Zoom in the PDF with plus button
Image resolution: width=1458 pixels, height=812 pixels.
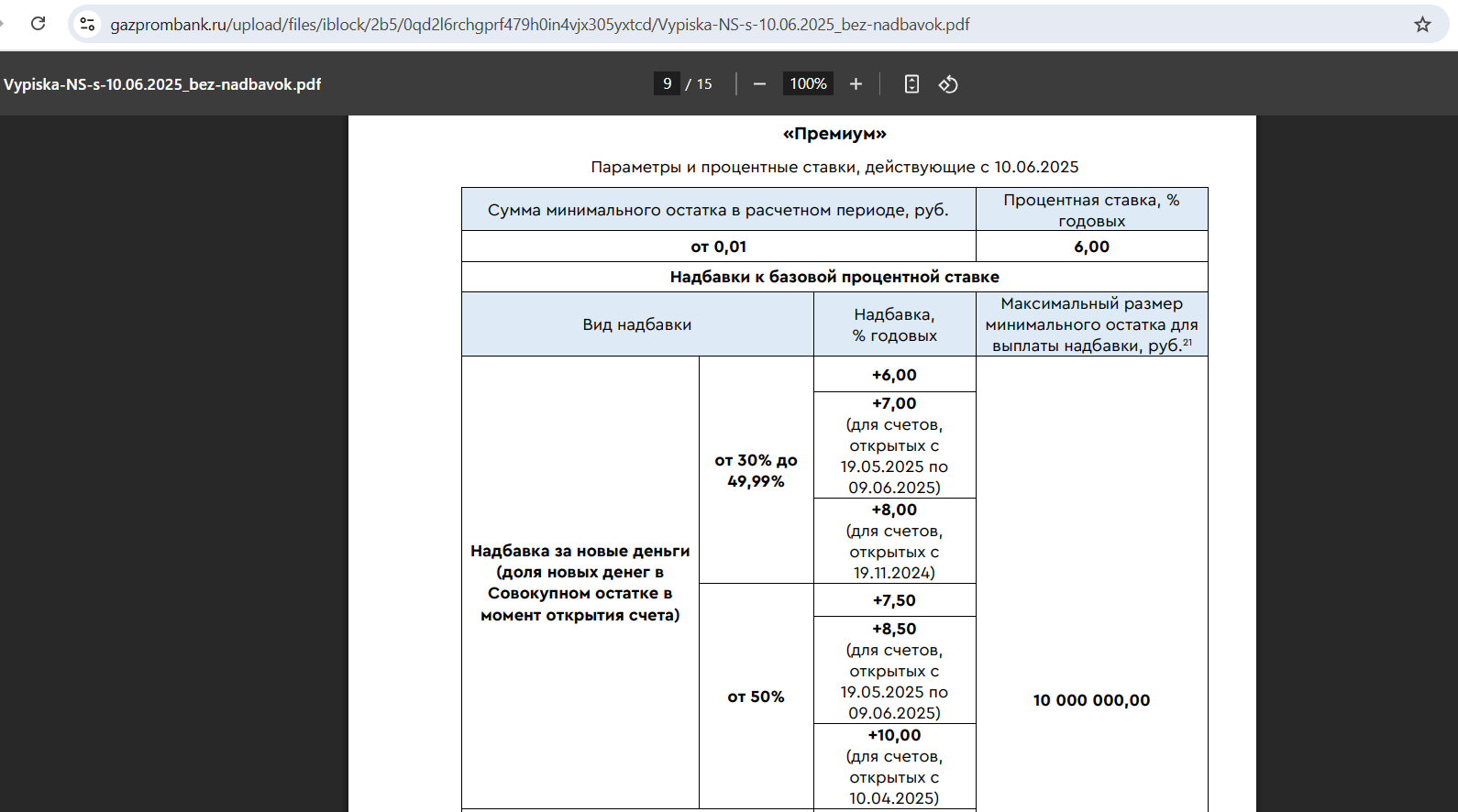pos(856,84)
